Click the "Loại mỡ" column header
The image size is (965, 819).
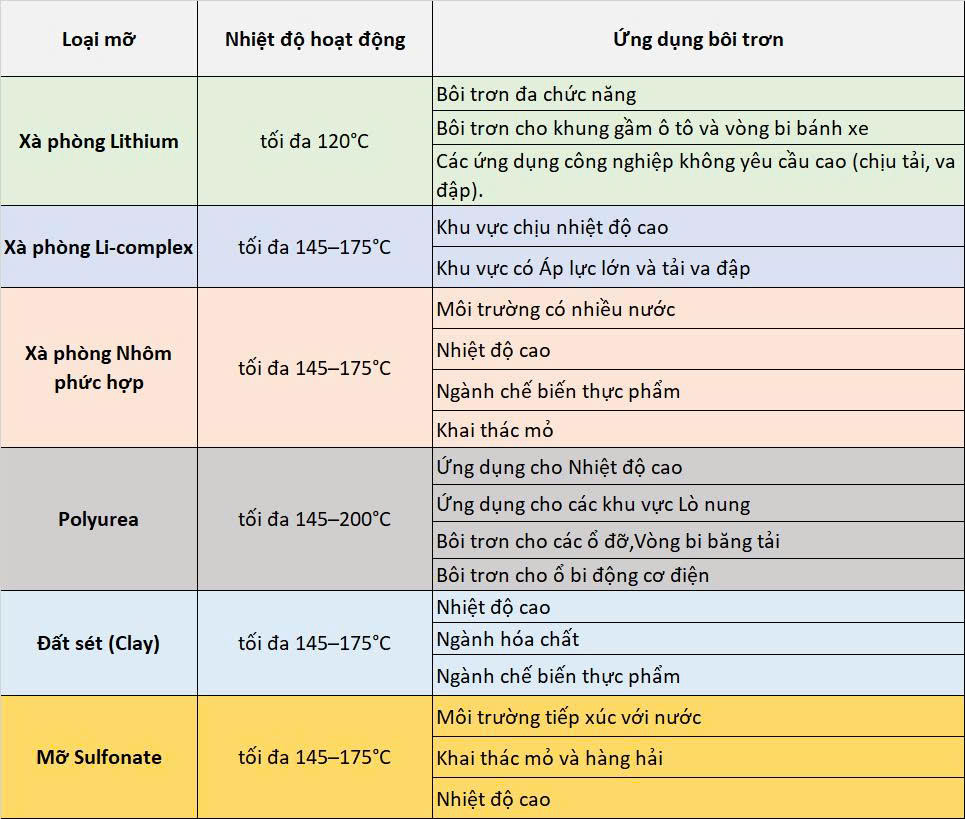[98, 40]
